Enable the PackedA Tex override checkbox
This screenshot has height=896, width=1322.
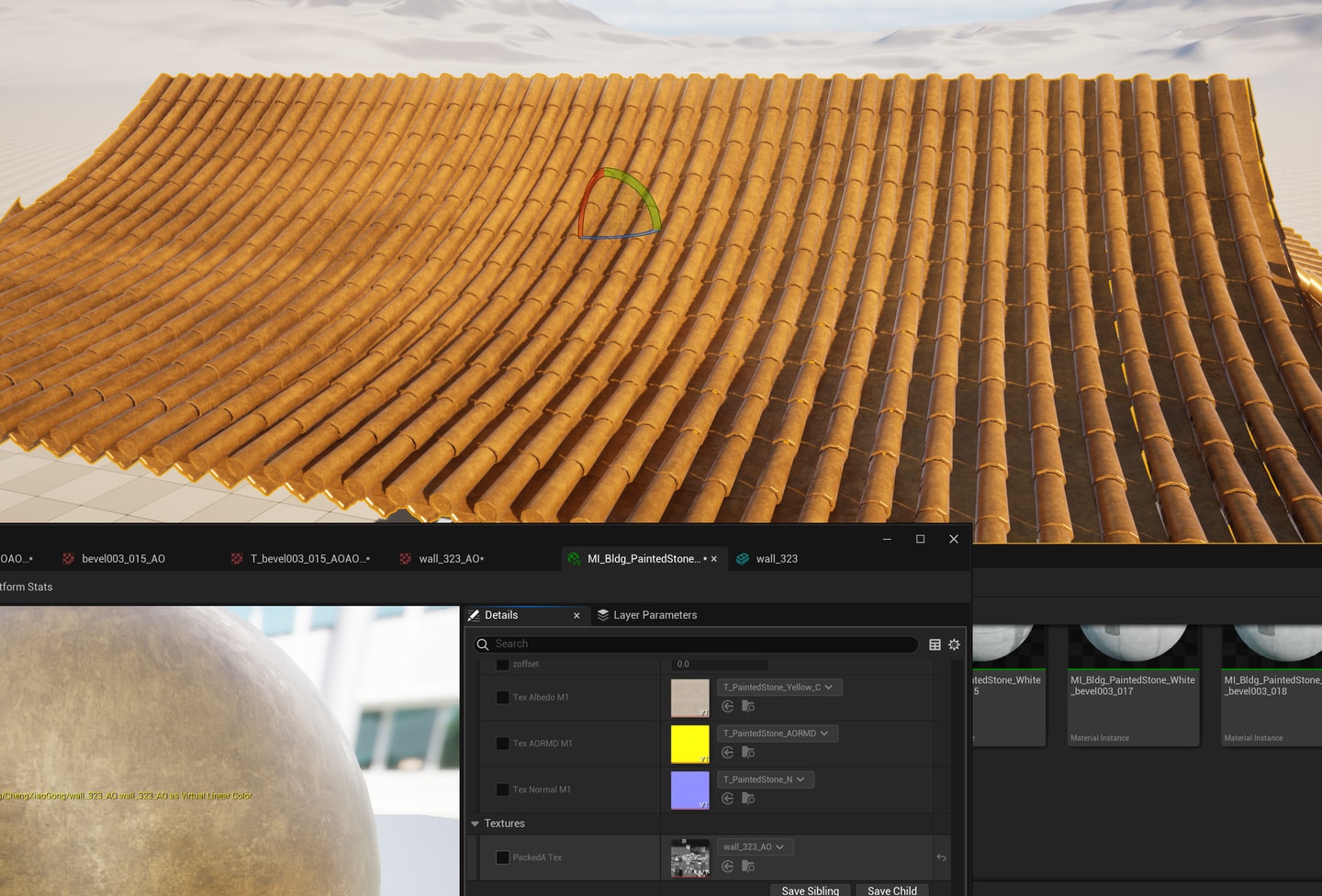pos(502,857)
